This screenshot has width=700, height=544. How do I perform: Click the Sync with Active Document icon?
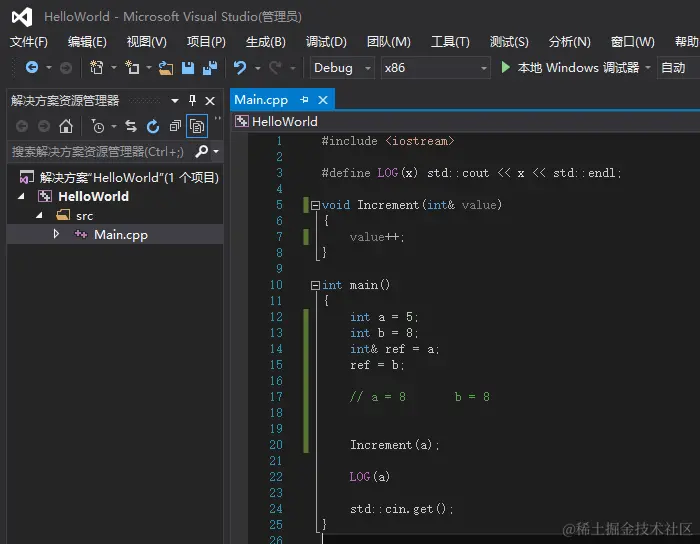(x=130, y=126)
